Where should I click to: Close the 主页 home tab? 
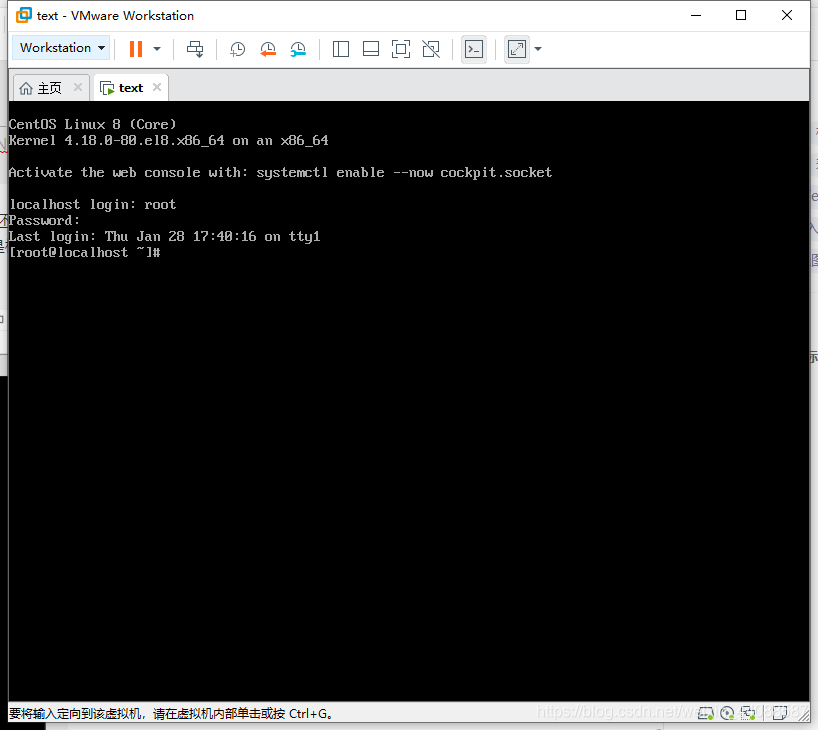pyautogui.click(x=78, y=87)
